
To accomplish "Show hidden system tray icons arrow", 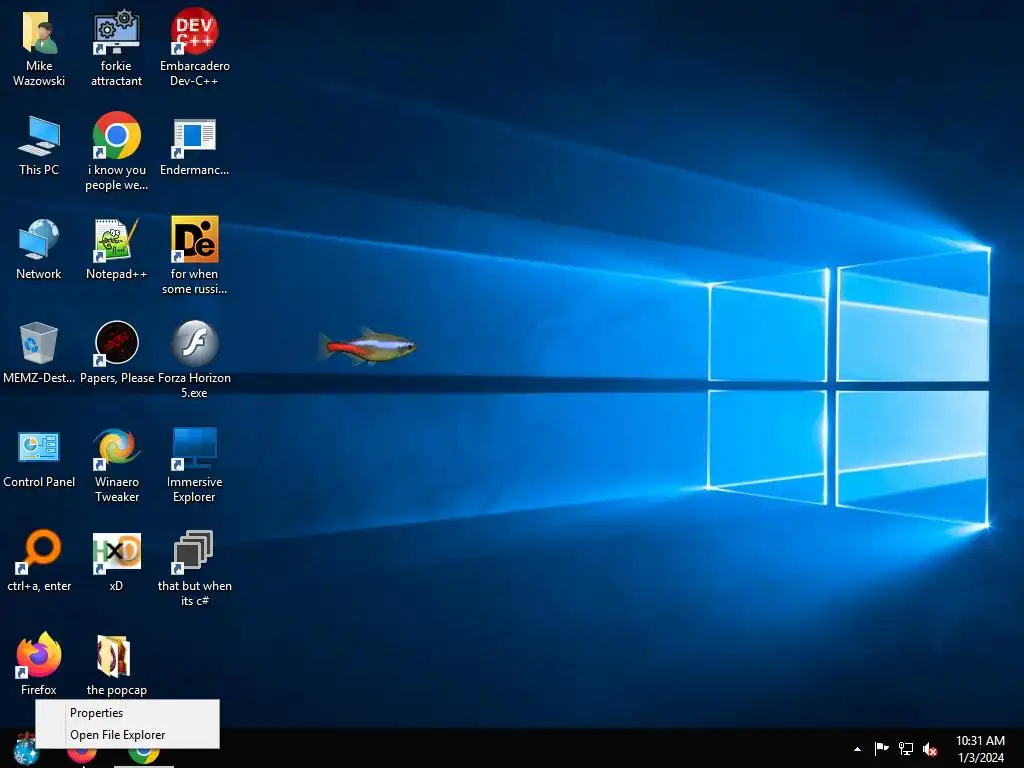I will click(x=857, y=749).
